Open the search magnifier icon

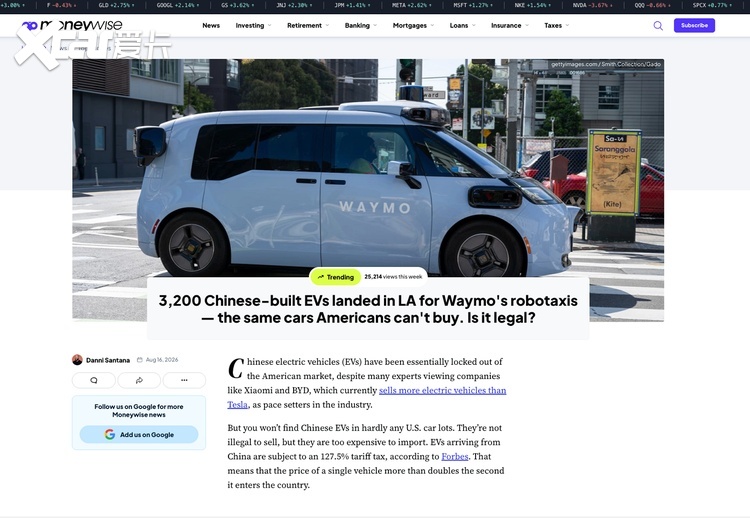pyautogui.click(x=658, y=26)
